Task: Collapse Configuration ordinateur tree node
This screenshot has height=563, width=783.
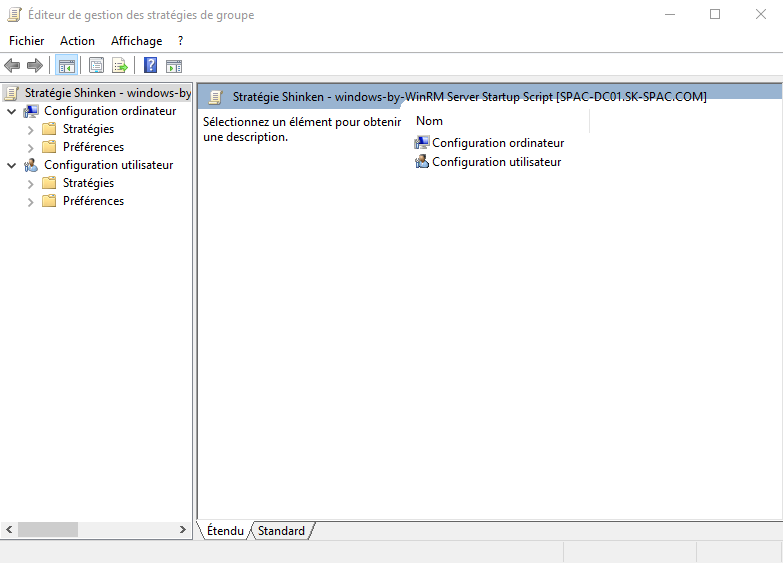Action: click(12, 111)
